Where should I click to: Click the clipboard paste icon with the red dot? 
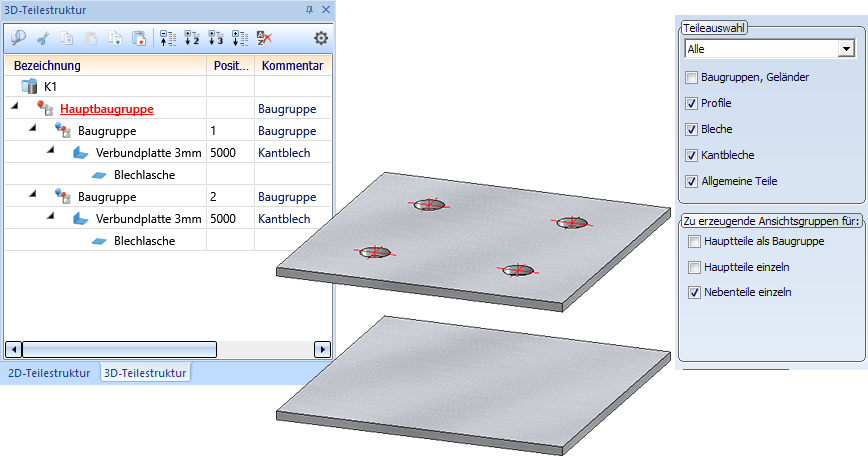139,38
